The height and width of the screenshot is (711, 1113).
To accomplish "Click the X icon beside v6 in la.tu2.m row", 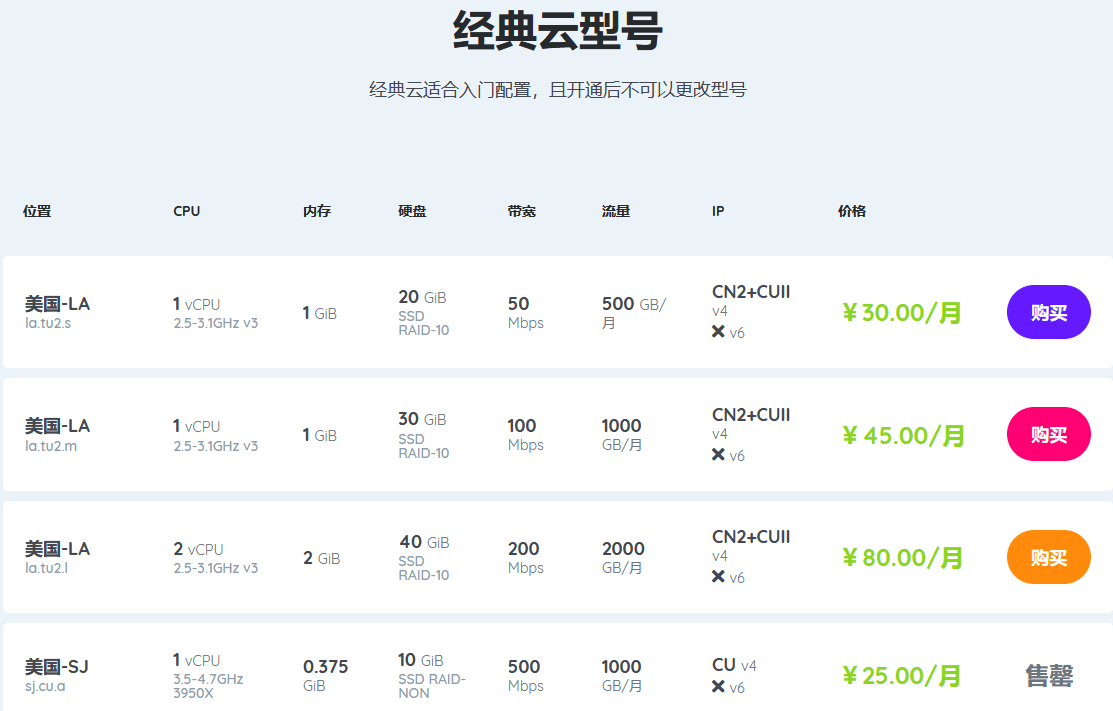I will tap(718, 454).
